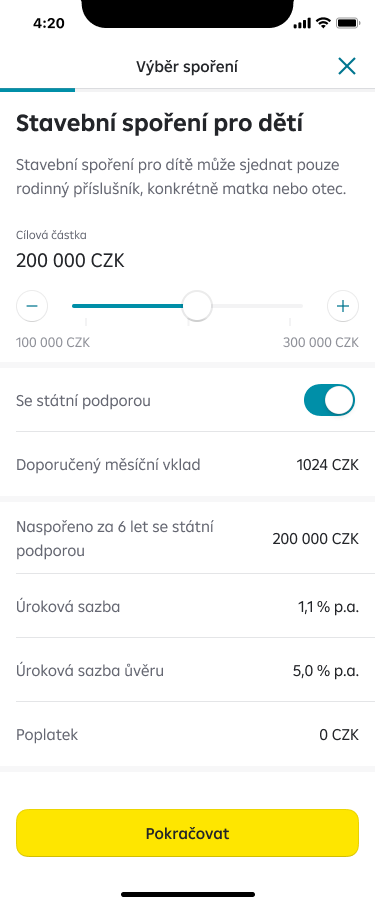Click the cellular signal bars icon
Image resolution: width=375 pixels, height=905 pixels.
[302, 24]
